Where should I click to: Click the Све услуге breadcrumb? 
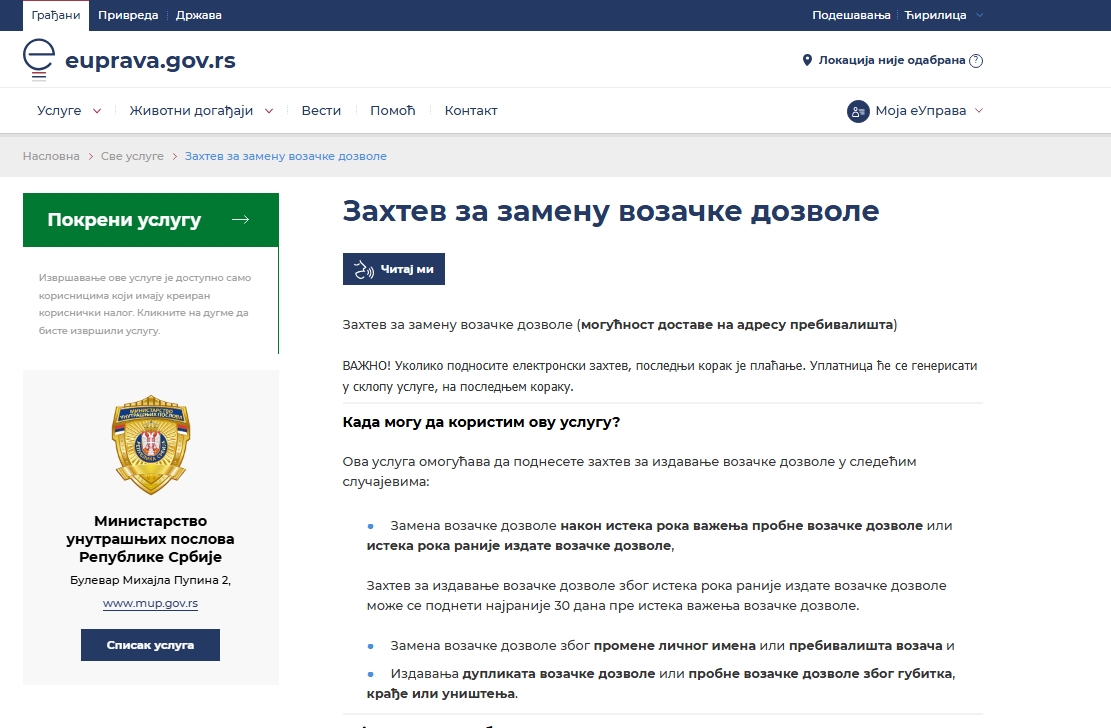coord(132,156)
